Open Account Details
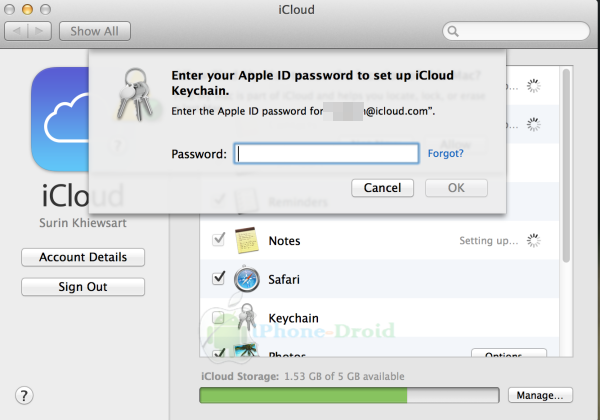The image size is (600, 420). click(83, 257)
